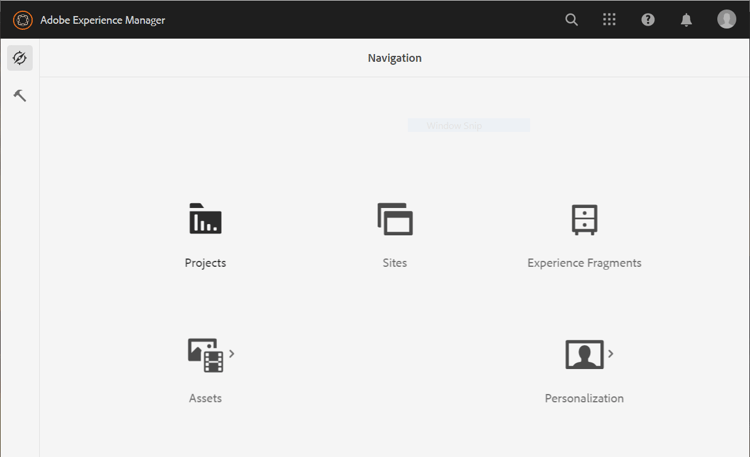The width and height of the screenshot is (750, 457).
Task: Click the Assets label
Action: point(205,398)
